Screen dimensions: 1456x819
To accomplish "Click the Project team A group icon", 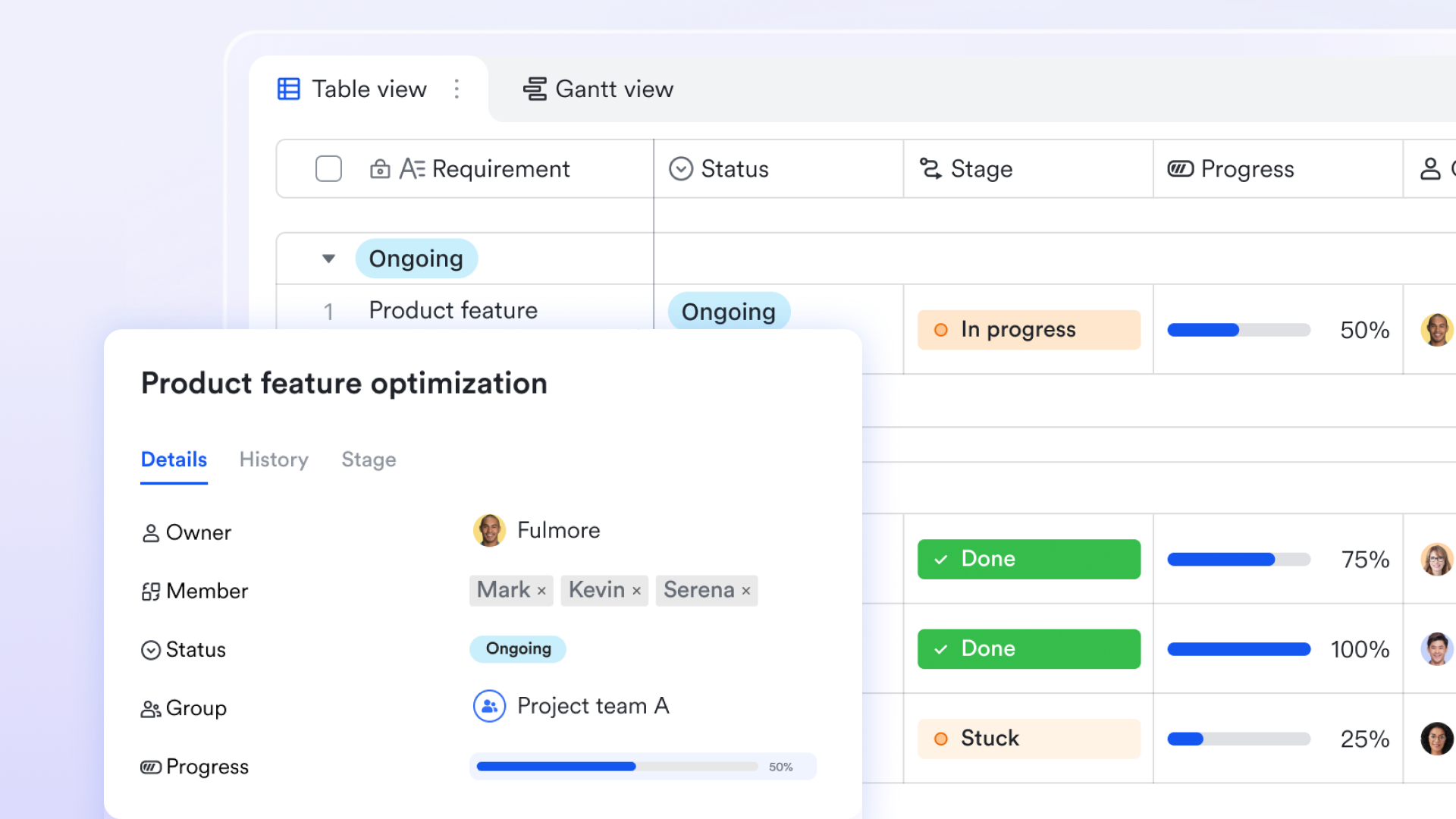I will [x=489, y=706].
